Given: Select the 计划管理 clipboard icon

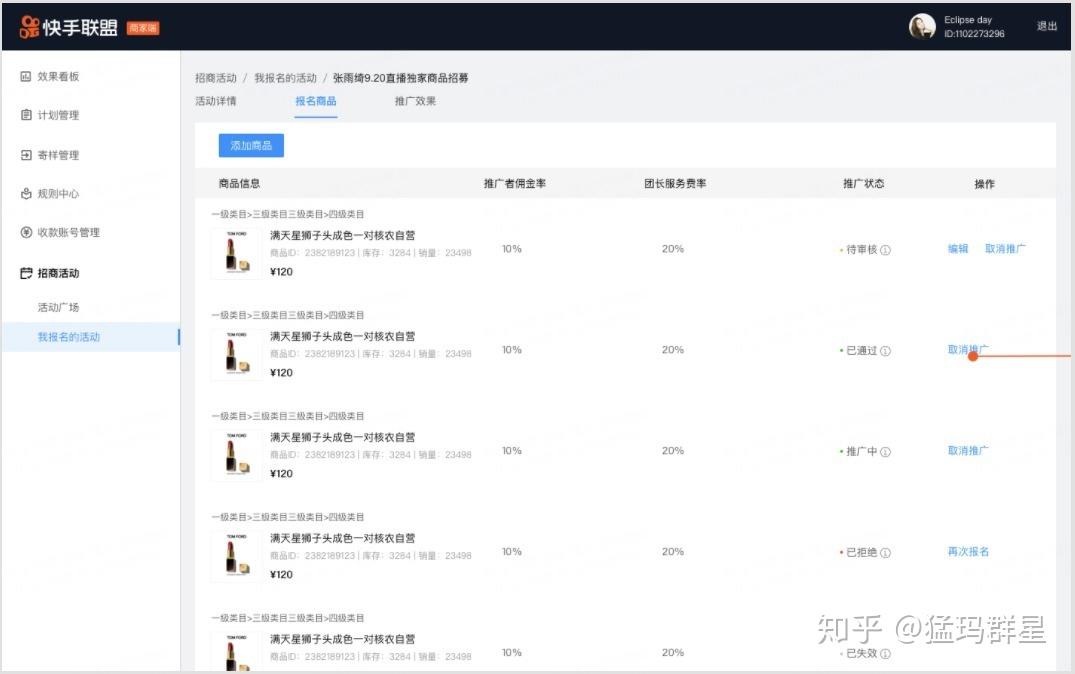Looking at the screenshot, I should [x=26, y=114].
